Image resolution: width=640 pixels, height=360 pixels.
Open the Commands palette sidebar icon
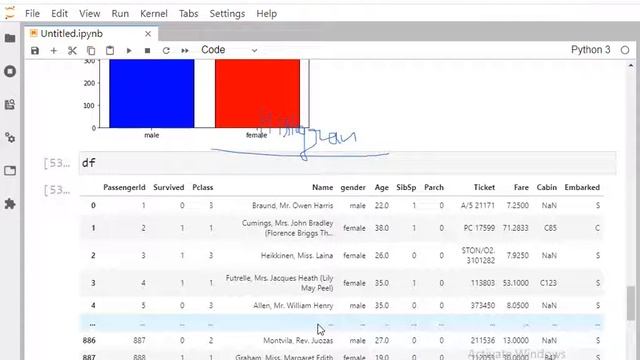click(x=10, y=104)
